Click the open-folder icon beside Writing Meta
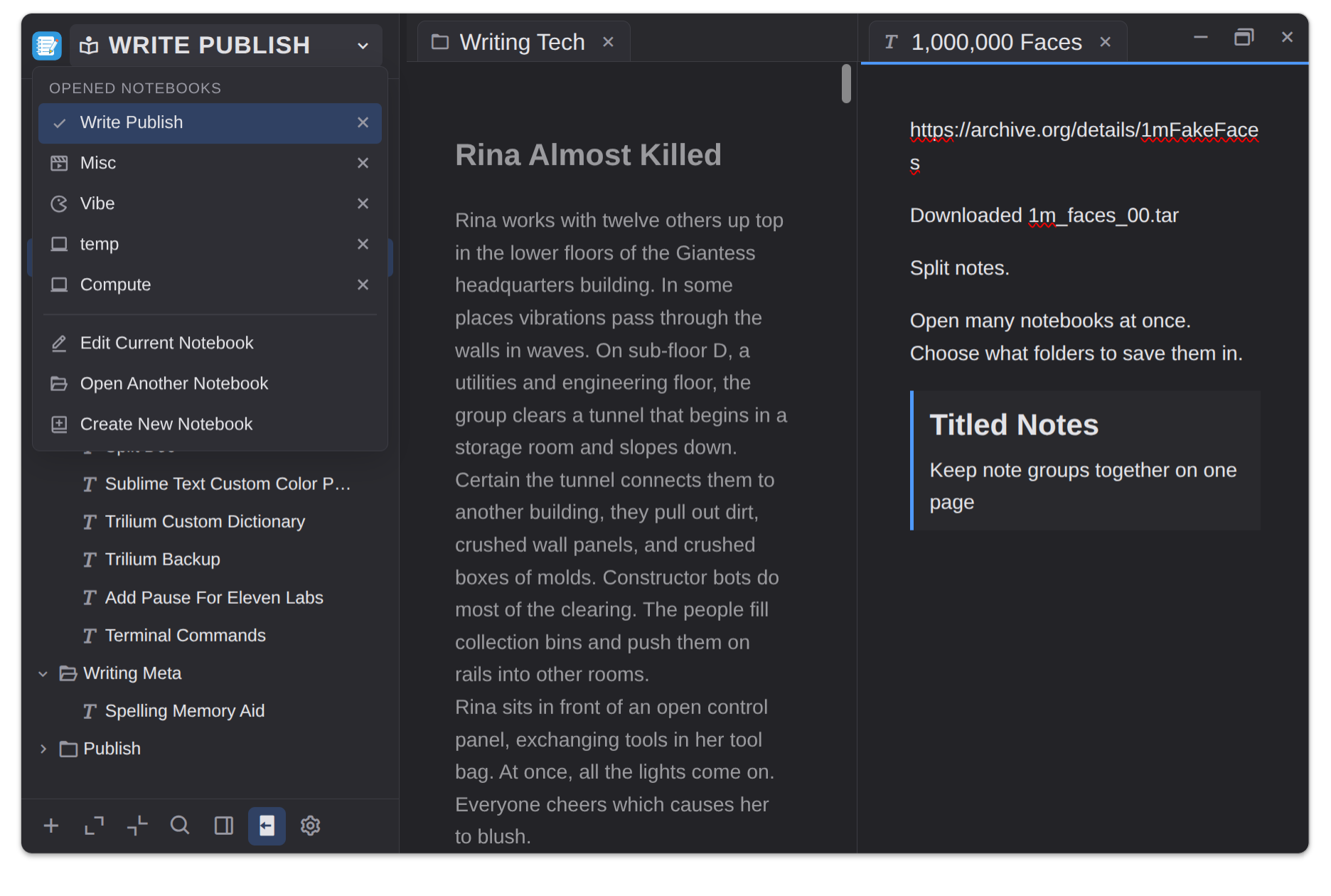The image size is (1331, 896). (68, 673)
